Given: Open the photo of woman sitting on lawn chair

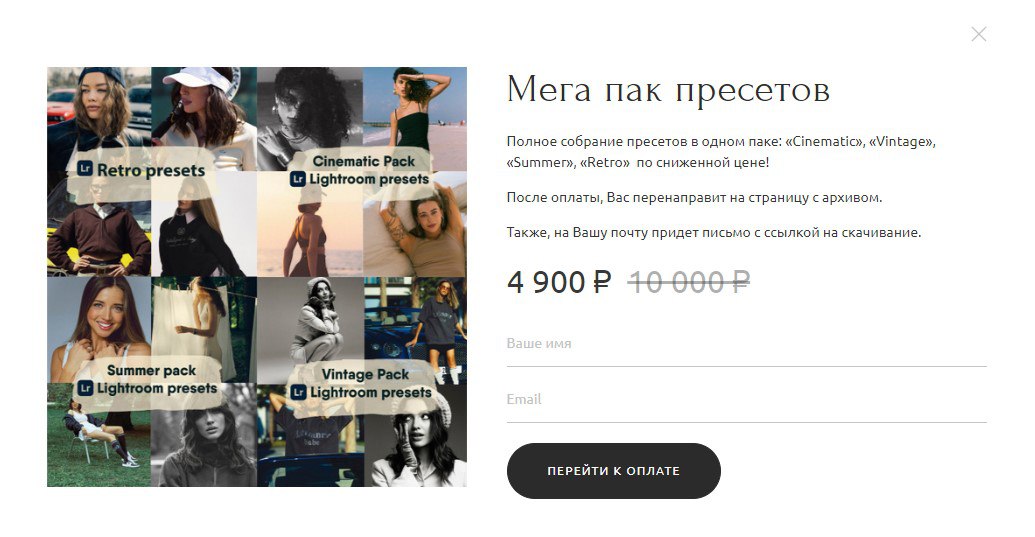Looking at the screenshot, I should click(x=99, y=435).
